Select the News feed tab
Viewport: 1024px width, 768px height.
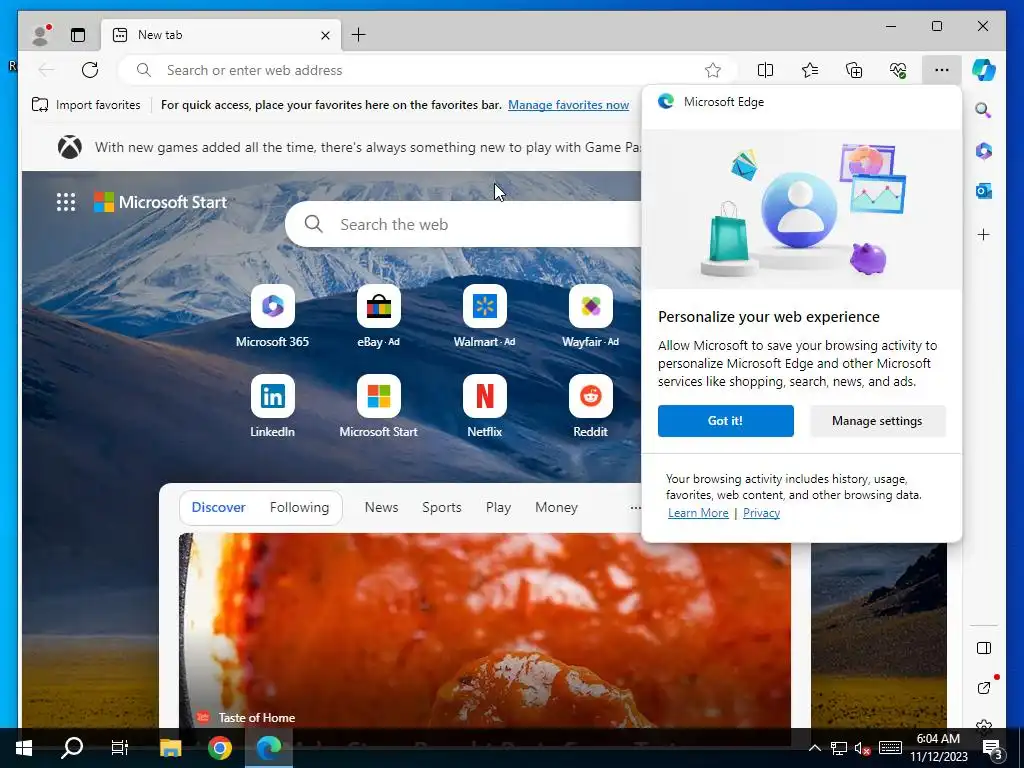click(x=381, y=507)
